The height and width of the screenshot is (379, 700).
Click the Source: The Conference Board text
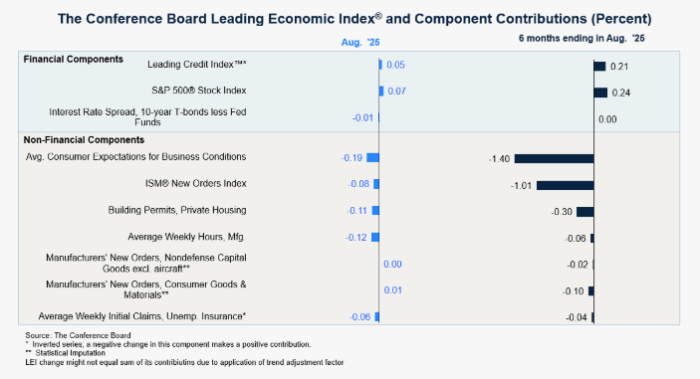pyautogui.click(x=78, y=335)
